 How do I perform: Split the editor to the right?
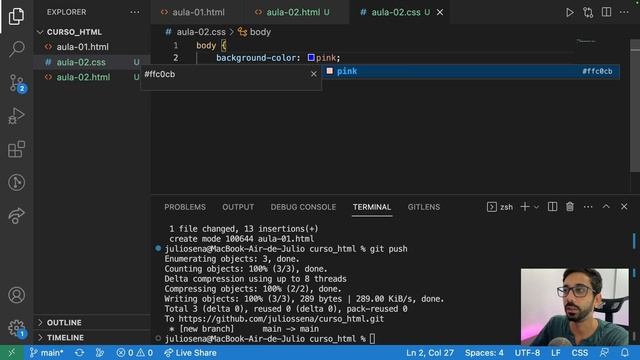(607, 12)
